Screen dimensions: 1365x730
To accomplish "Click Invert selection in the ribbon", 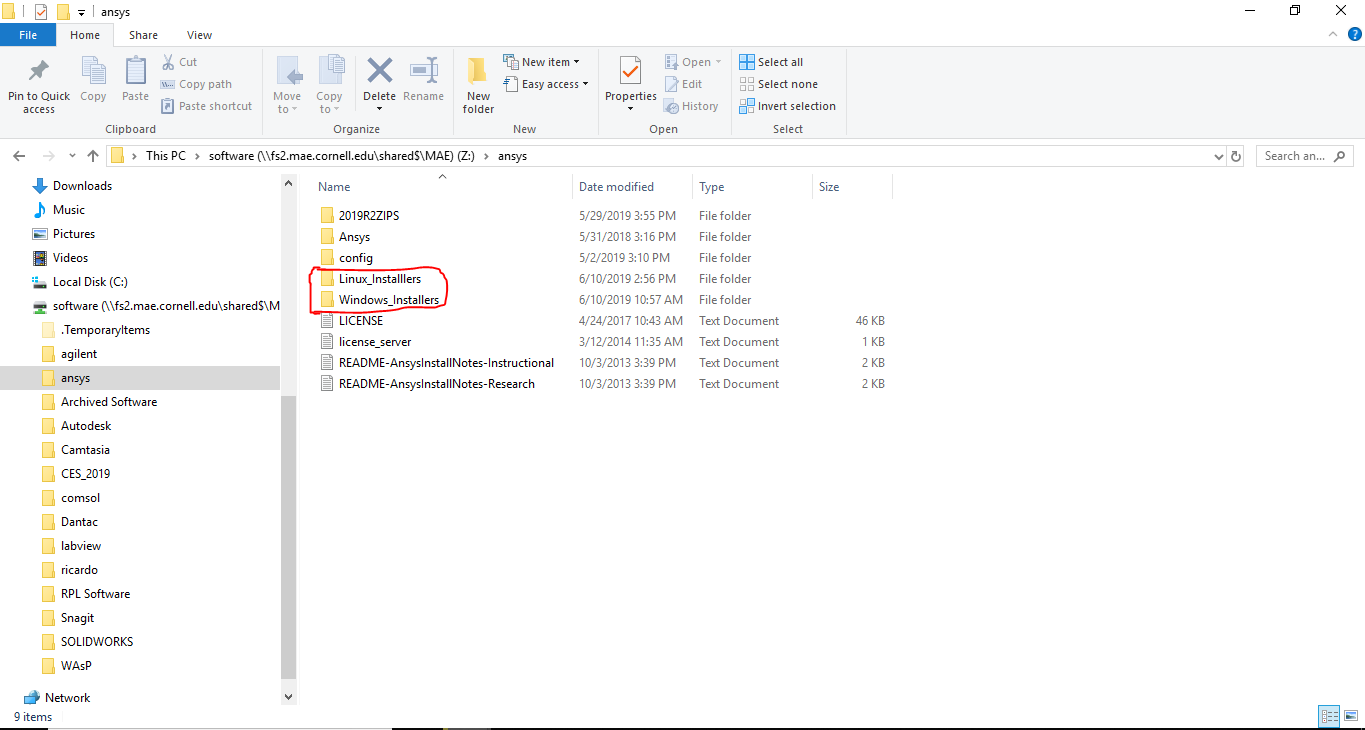I will click(788, 106).
